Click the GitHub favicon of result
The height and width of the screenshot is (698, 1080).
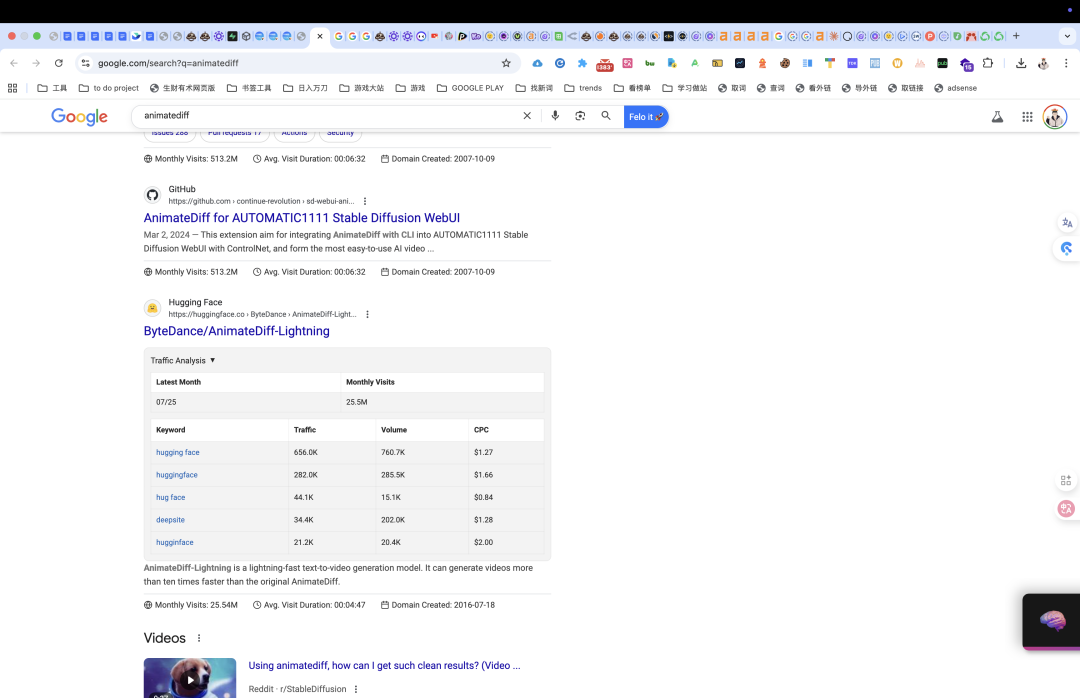152,195
